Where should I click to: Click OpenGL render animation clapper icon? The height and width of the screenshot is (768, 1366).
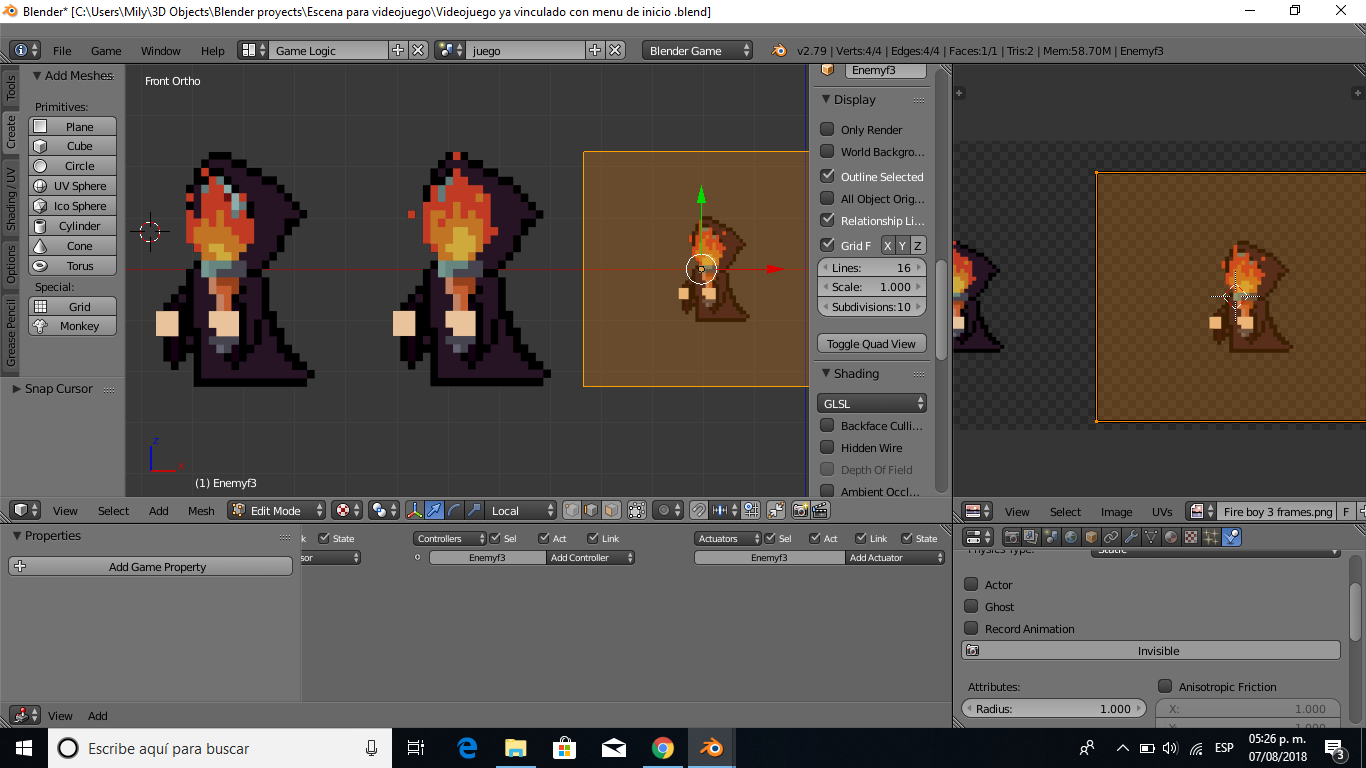[x=821, y=510]
